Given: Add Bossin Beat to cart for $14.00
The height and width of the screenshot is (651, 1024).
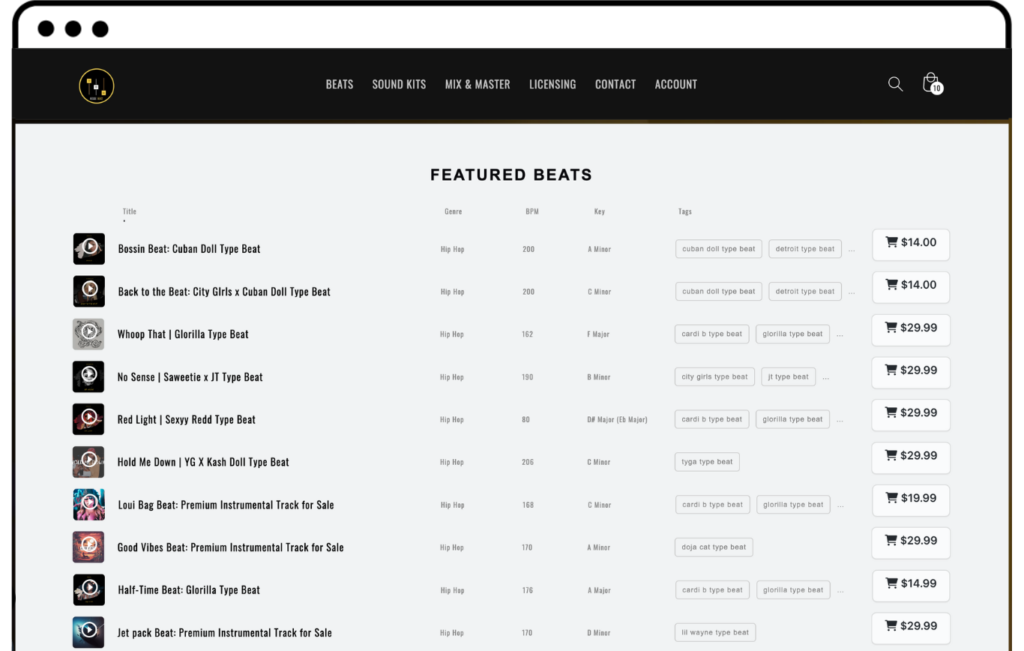Looking at the screenshot, I should (911, 245).
